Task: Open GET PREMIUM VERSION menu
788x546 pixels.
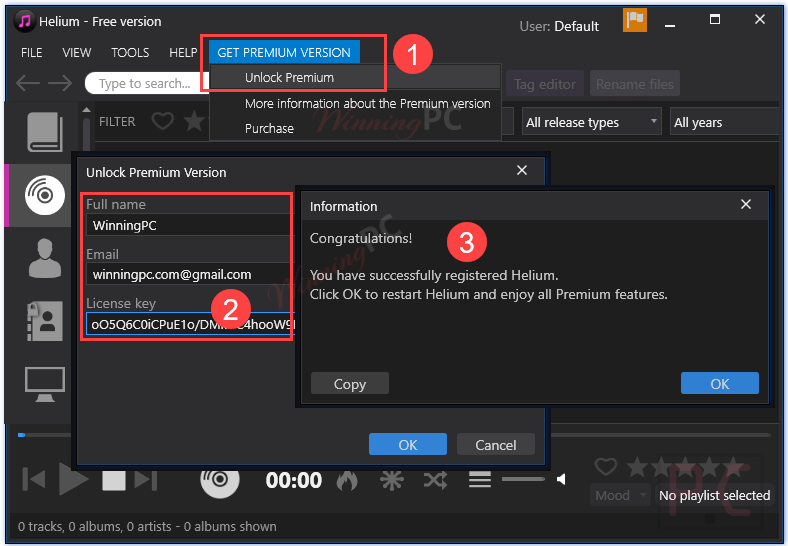Action: point(284,52)
